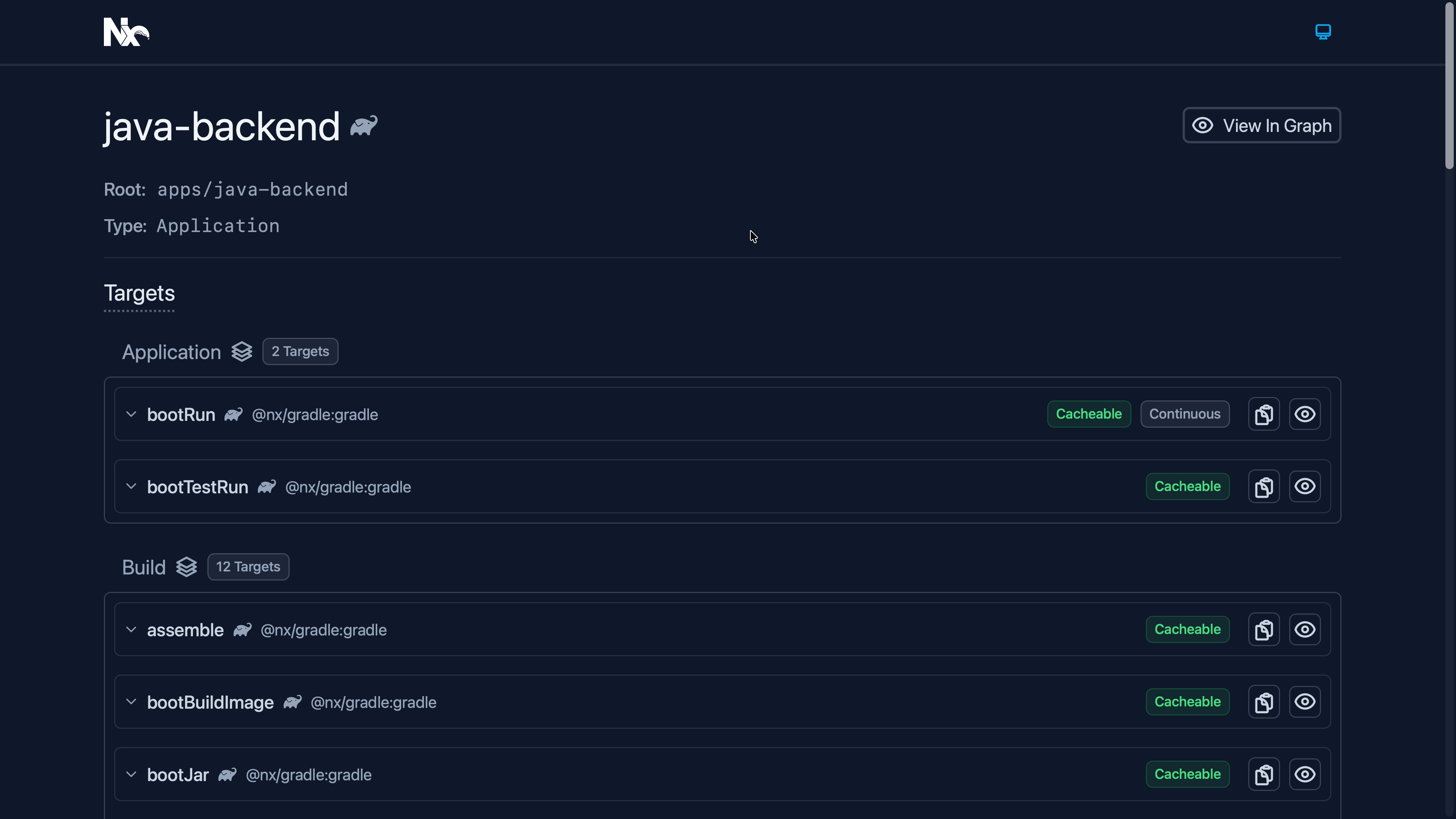Open the View In Graph button
This screenshot has width=1456, height=819.
[x=1261, y=126]
